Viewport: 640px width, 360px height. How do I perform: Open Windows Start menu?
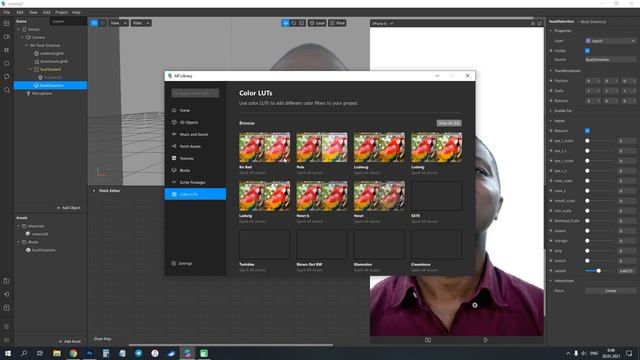point(7,353)
